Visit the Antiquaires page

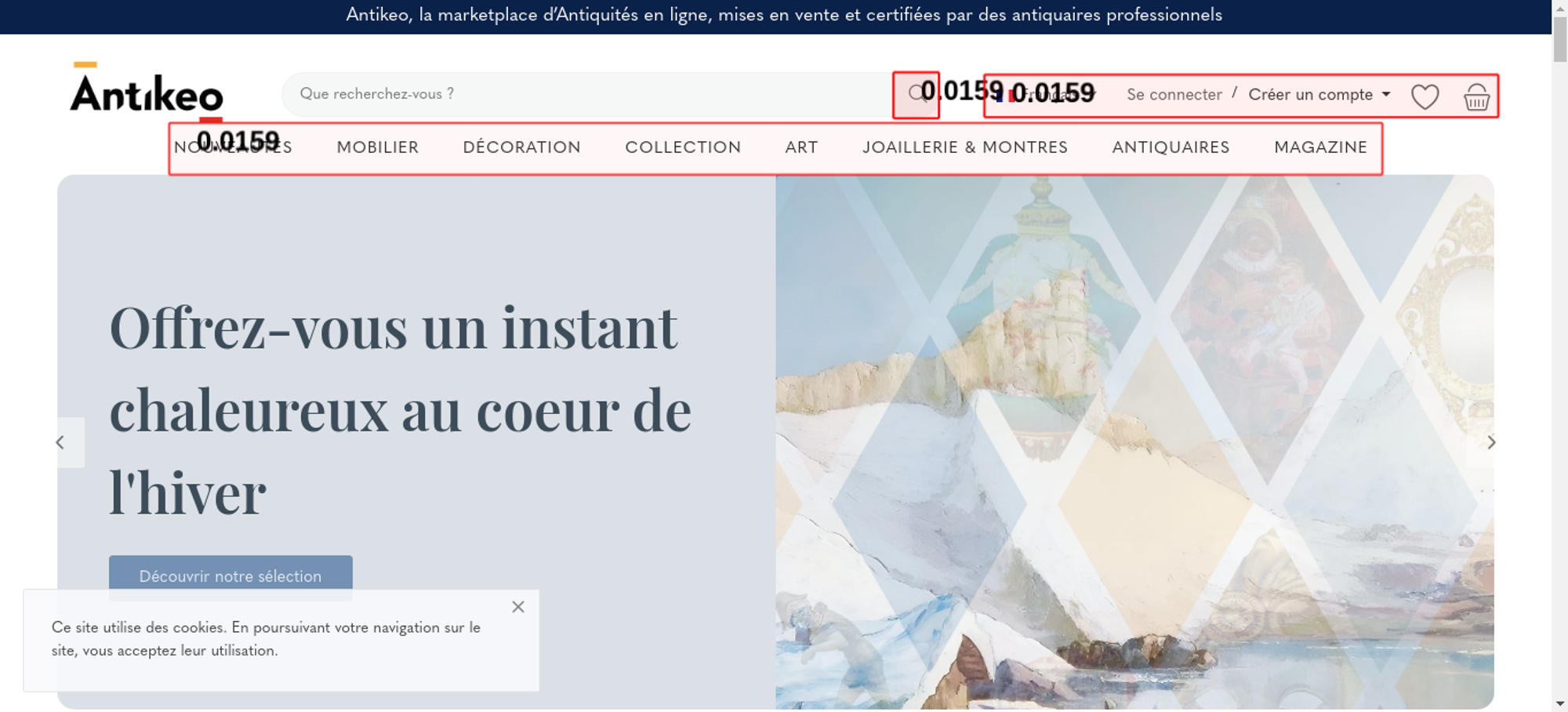1171,147
